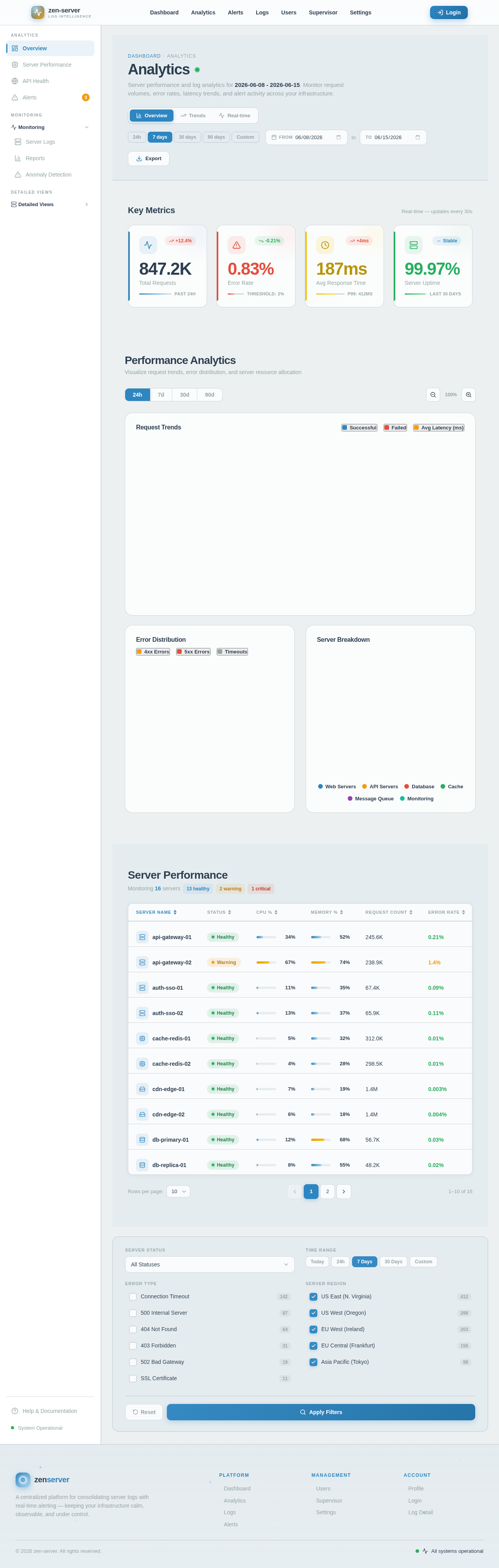
Task: Click the Alerts warning triangle icon in sidebar
Action: (x=15, y=97)
